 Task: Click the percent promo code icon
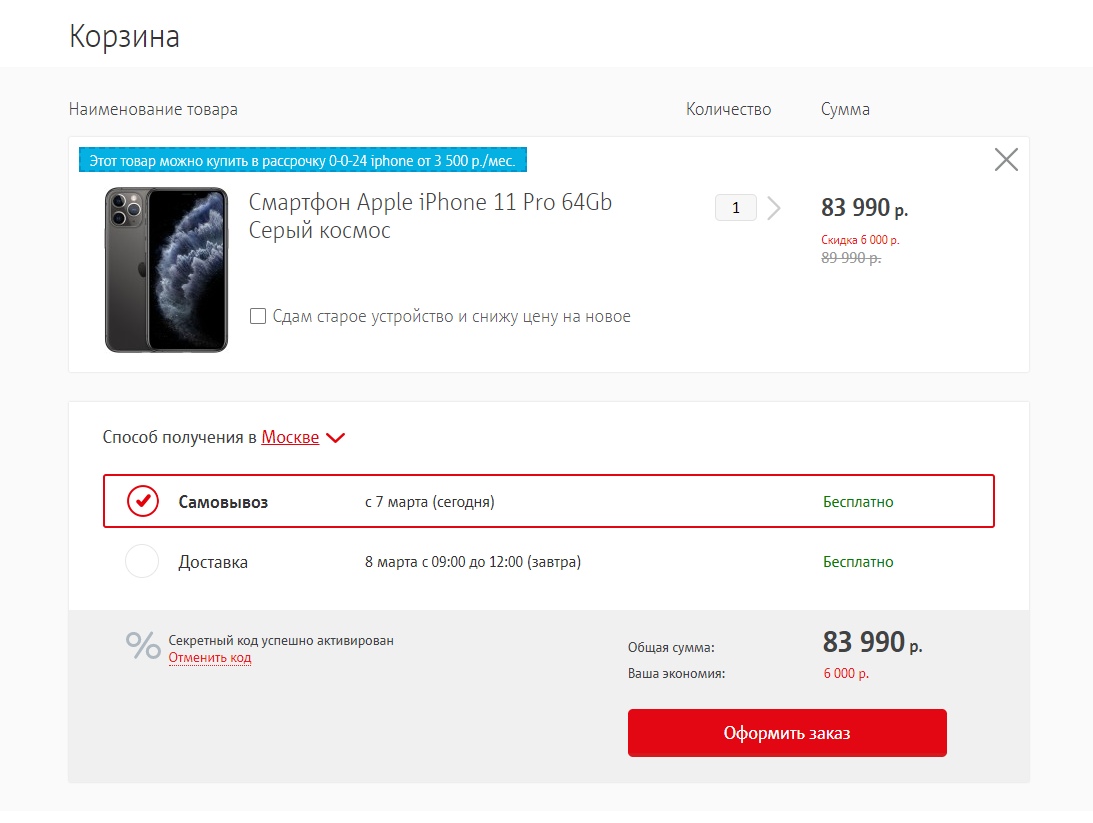click(x=143, y=645)
